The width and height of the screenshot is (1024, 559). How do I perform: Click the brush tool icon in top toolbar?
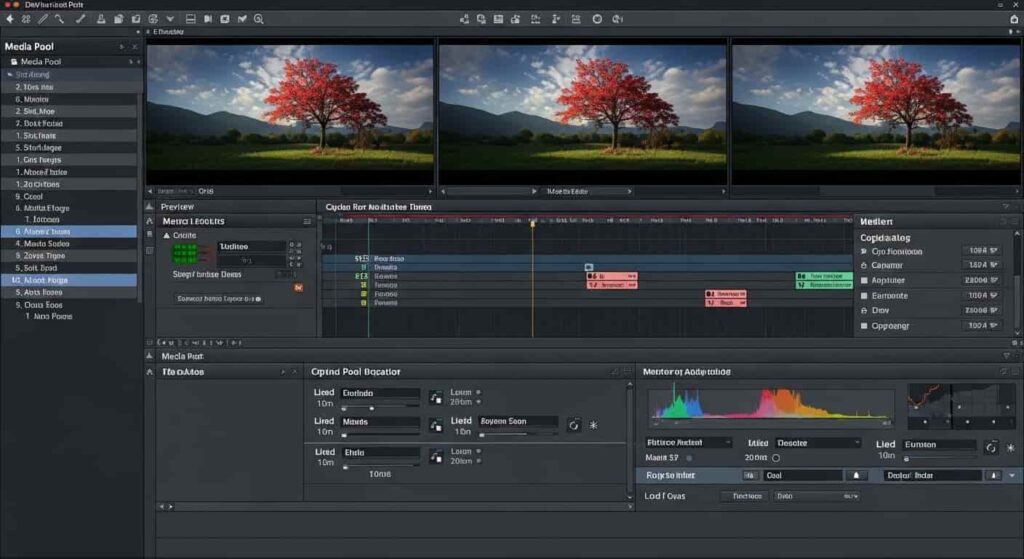(80, 19)
